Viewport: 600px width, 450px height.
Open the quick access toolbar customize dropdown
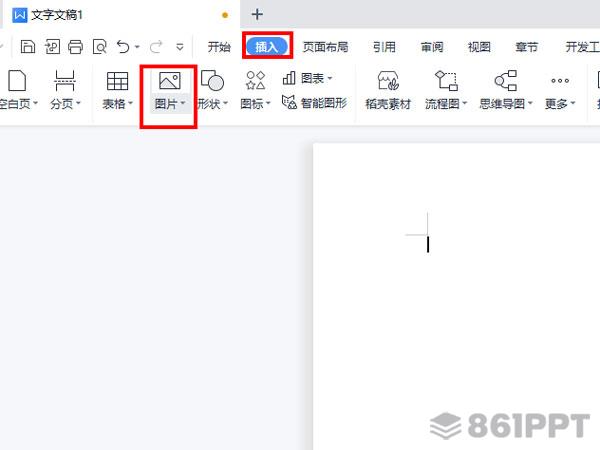[x=179, y=47]
